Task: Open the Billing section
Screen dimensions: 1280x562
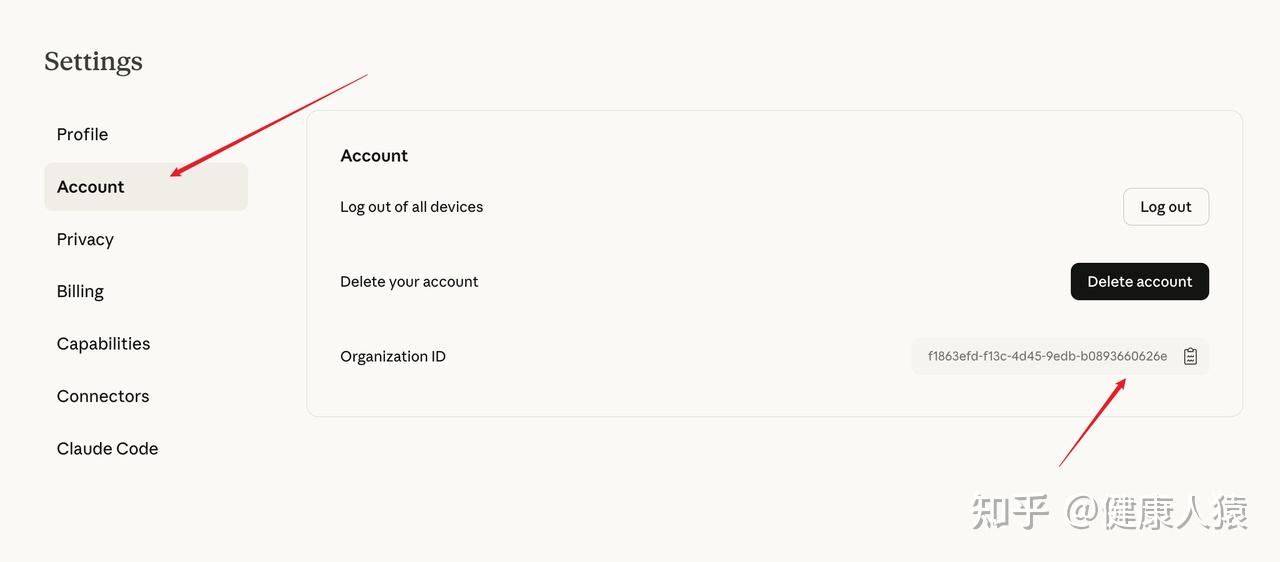Action: (x=80, y=291)
